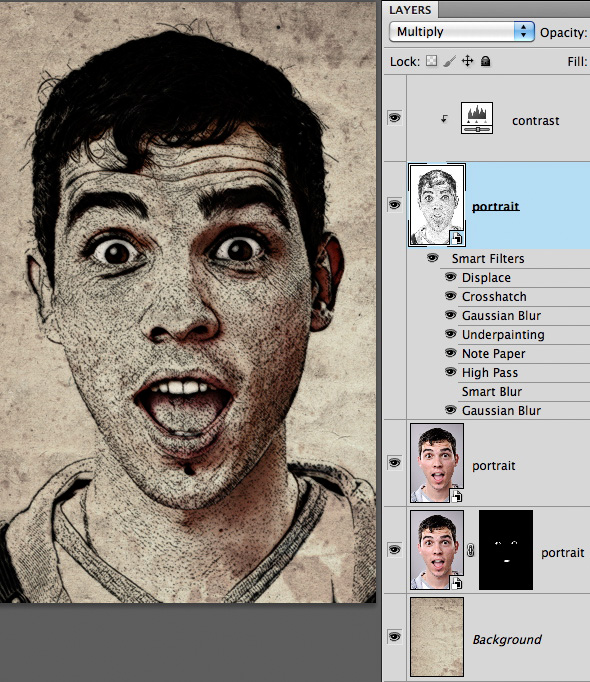Hide the Crosshatch smart filter
This screenshot has height=682, width=590.
point(450,296)
